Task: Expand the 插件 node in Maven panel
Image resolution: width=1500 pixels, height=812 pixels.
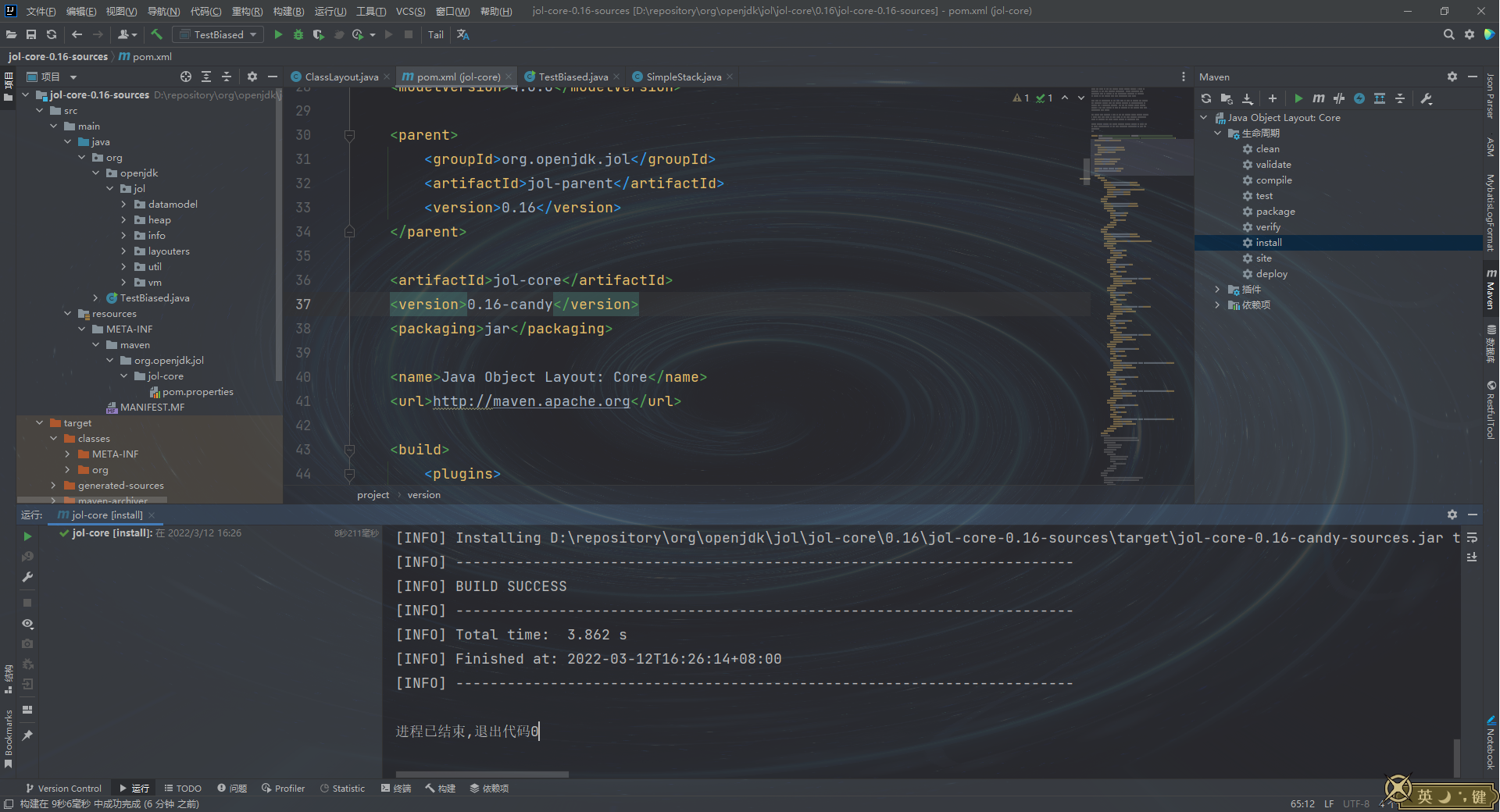Action: pos(1217,290)
